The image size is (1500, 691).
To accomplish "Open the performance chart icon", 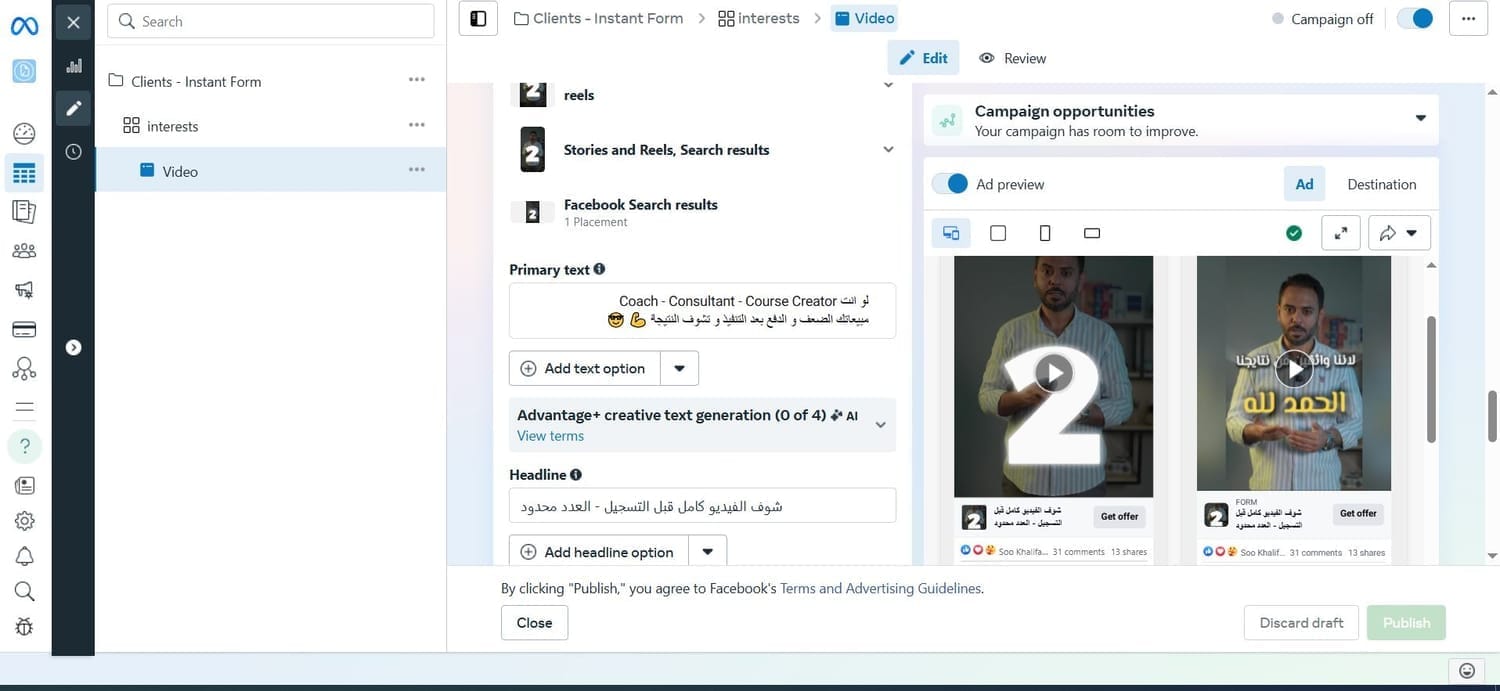I will pos(73,66).
